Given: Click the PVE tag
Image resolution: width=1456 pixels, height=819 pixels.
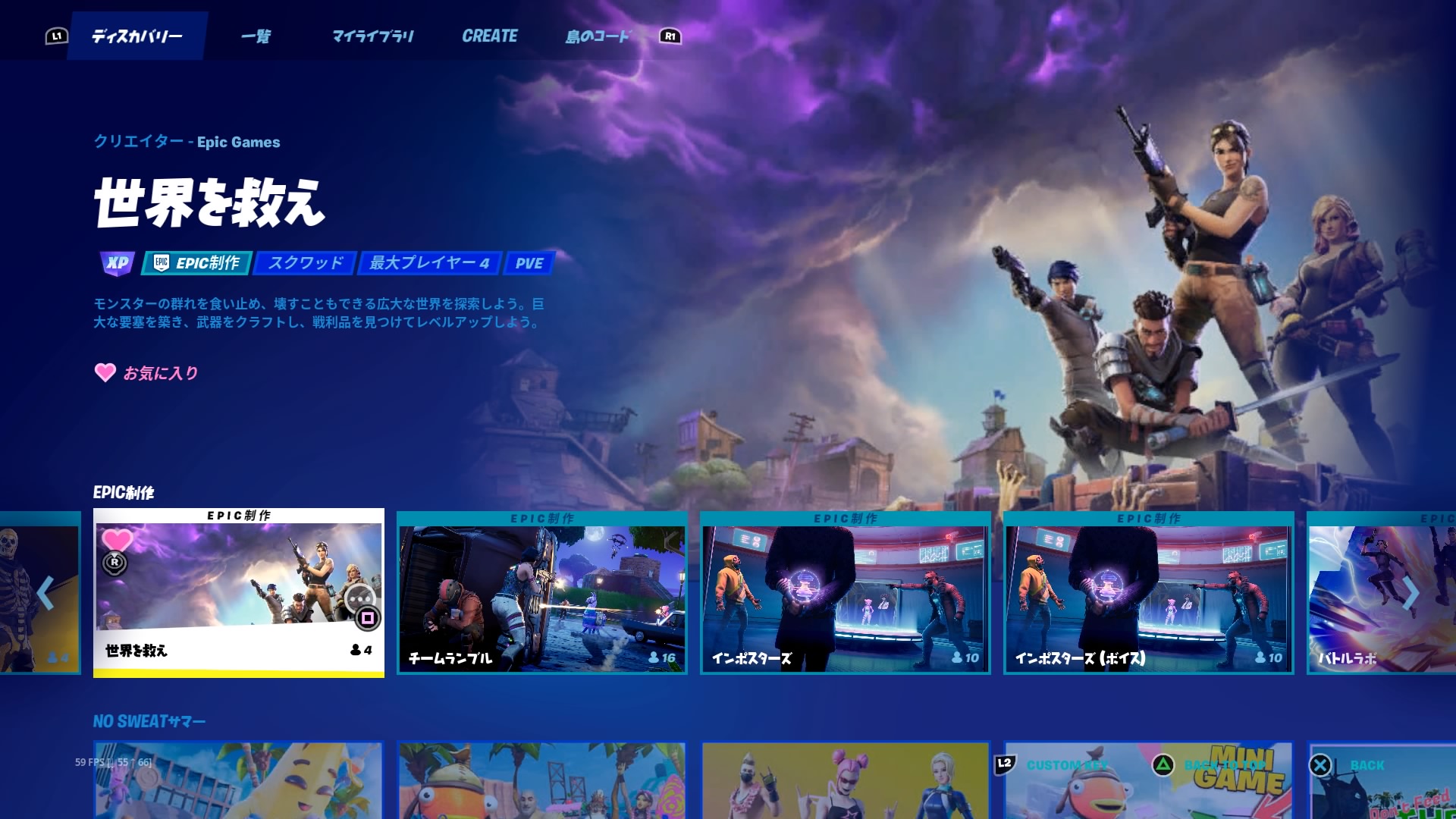Looking at the screenshot, I should (529, 263).
